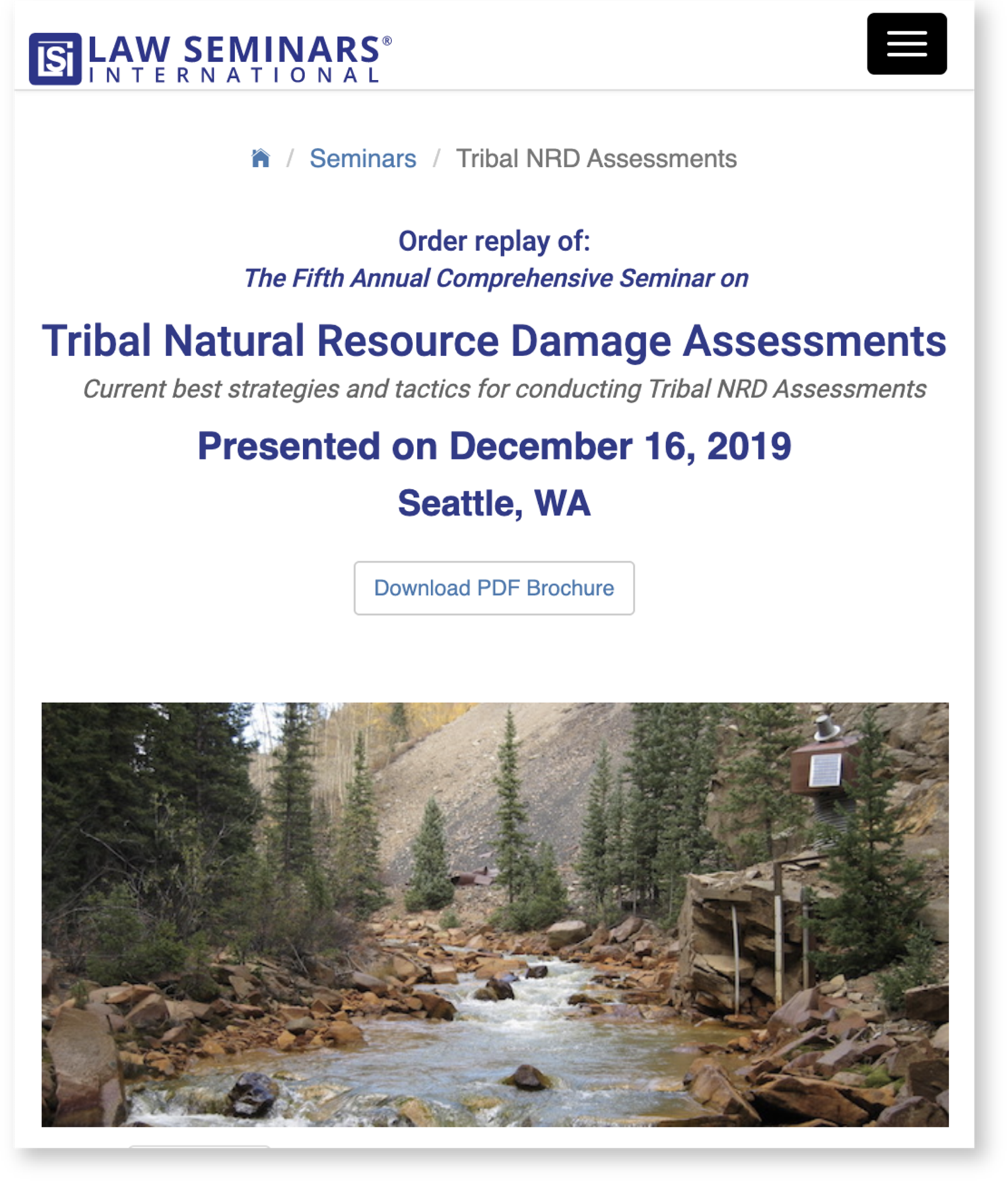Select the Tribal NRD Assessments breadcrumb entry
The height and width of the screenshot is (1182, 1008).
tap(597, 159)
